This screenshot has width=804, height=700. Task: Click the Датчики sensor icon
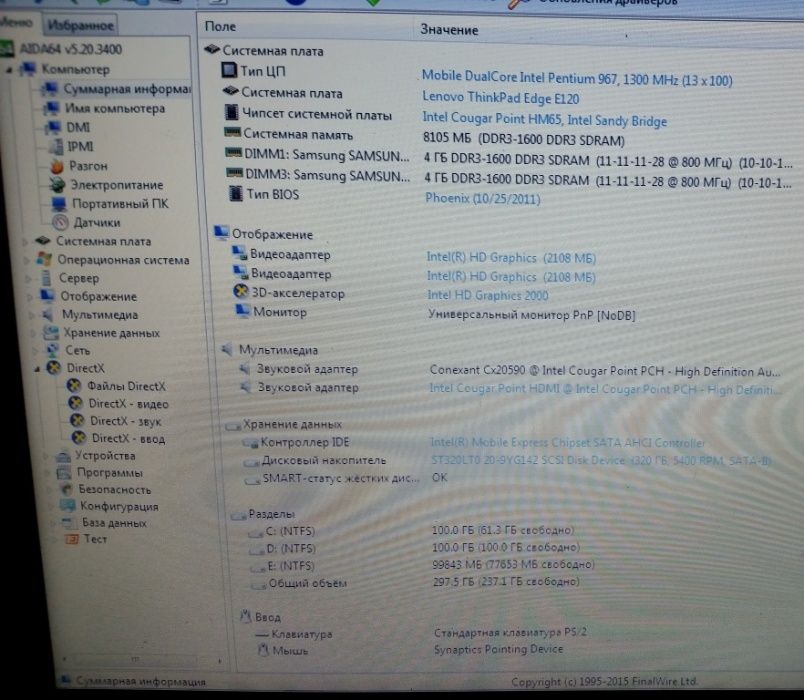click(61, 223)
